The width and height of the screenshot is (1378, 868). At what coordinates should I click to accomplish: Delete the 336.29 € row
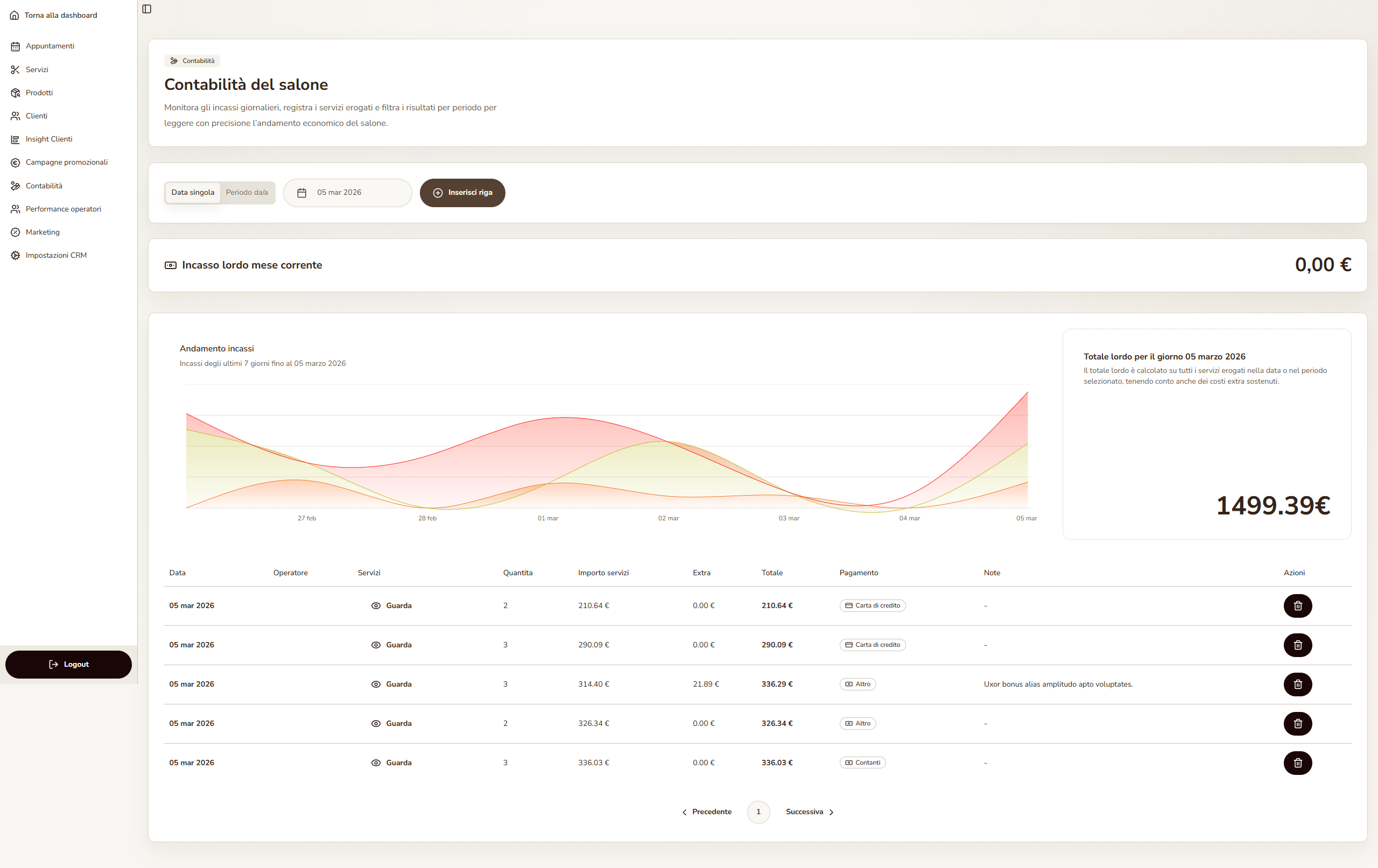1297,684
